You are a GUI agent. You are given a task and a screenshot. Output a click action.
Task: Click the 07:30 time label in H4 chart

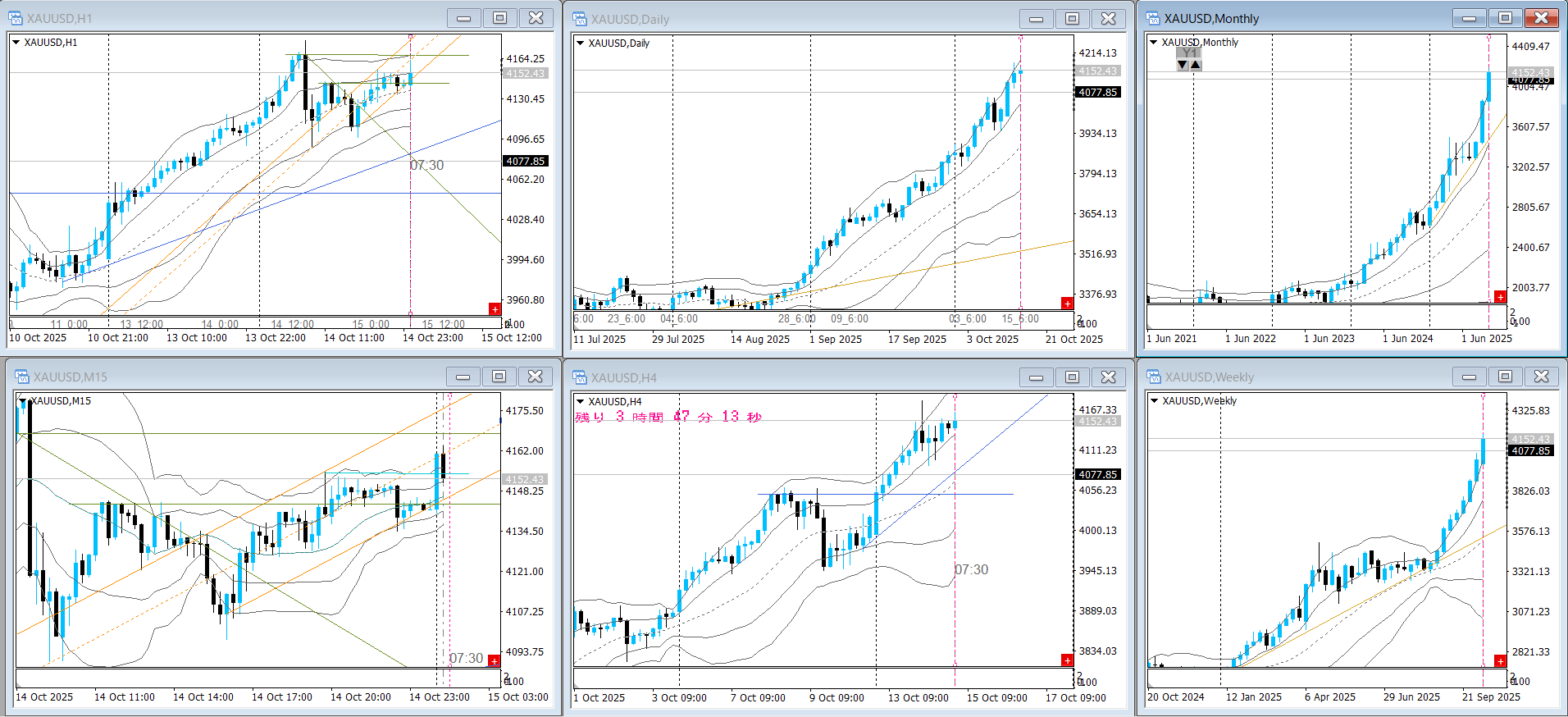click(x=972, y=569)
